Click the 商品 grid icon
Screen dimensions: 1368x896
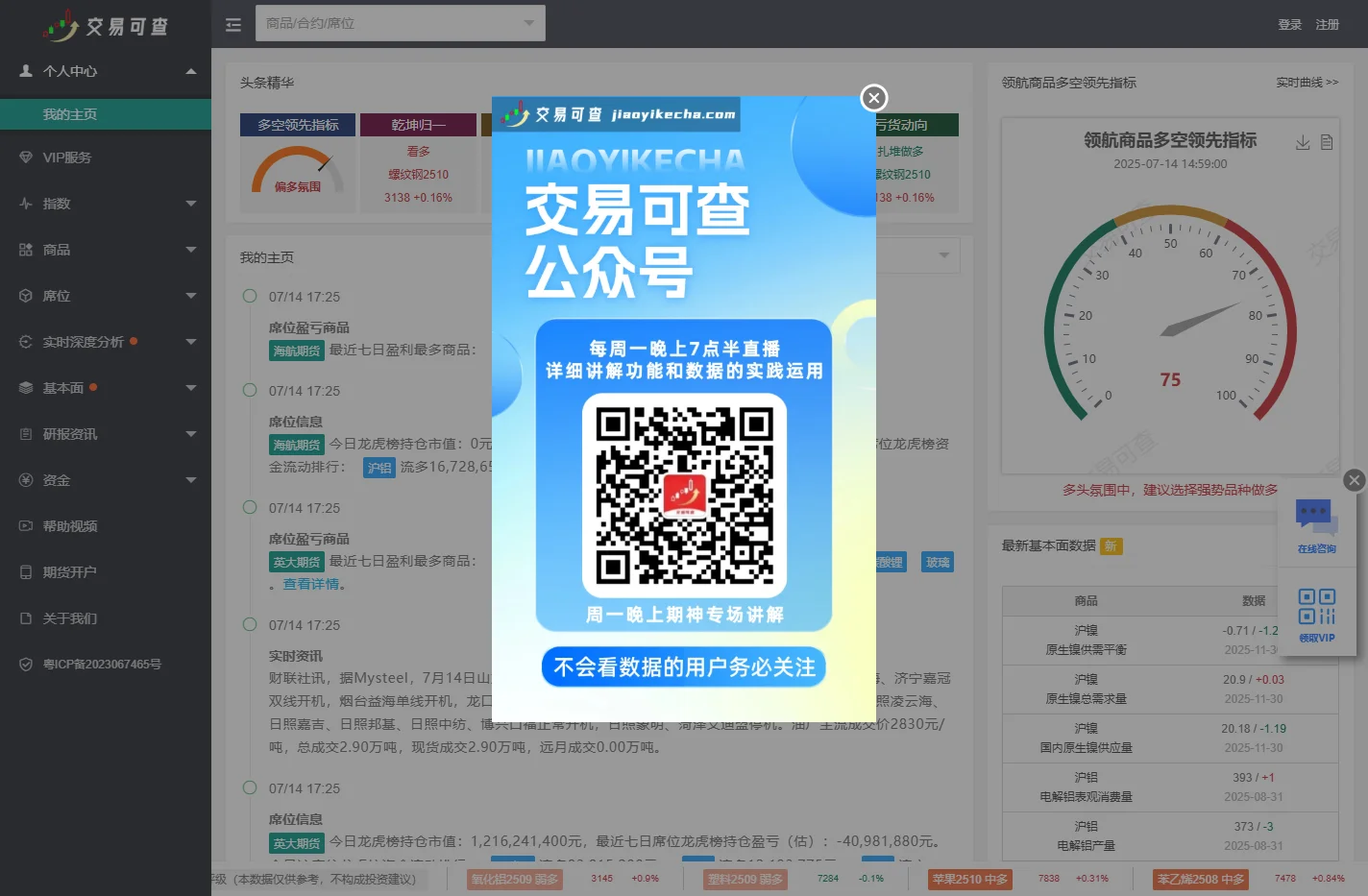click(x=26, y=250)
